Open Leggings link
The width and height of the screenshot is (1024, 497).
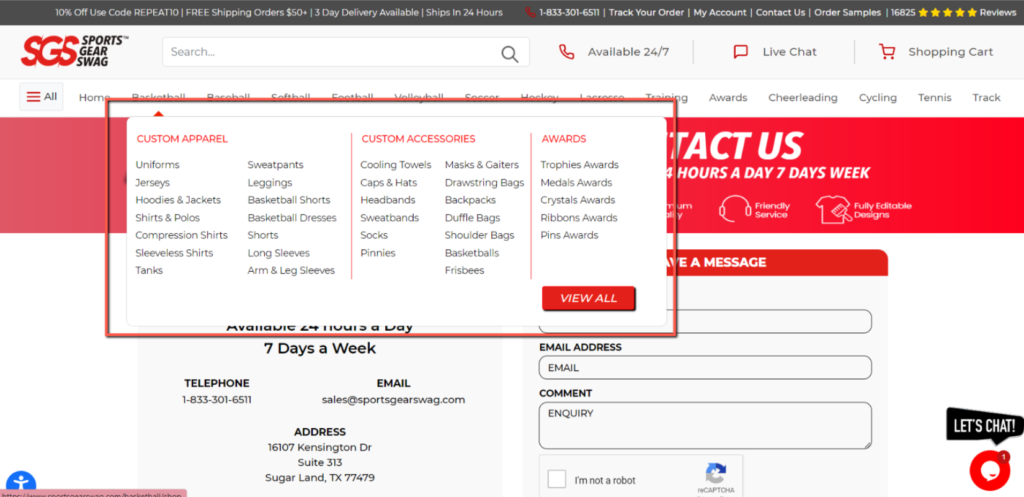pyautogui.click(x=270, y=182)
